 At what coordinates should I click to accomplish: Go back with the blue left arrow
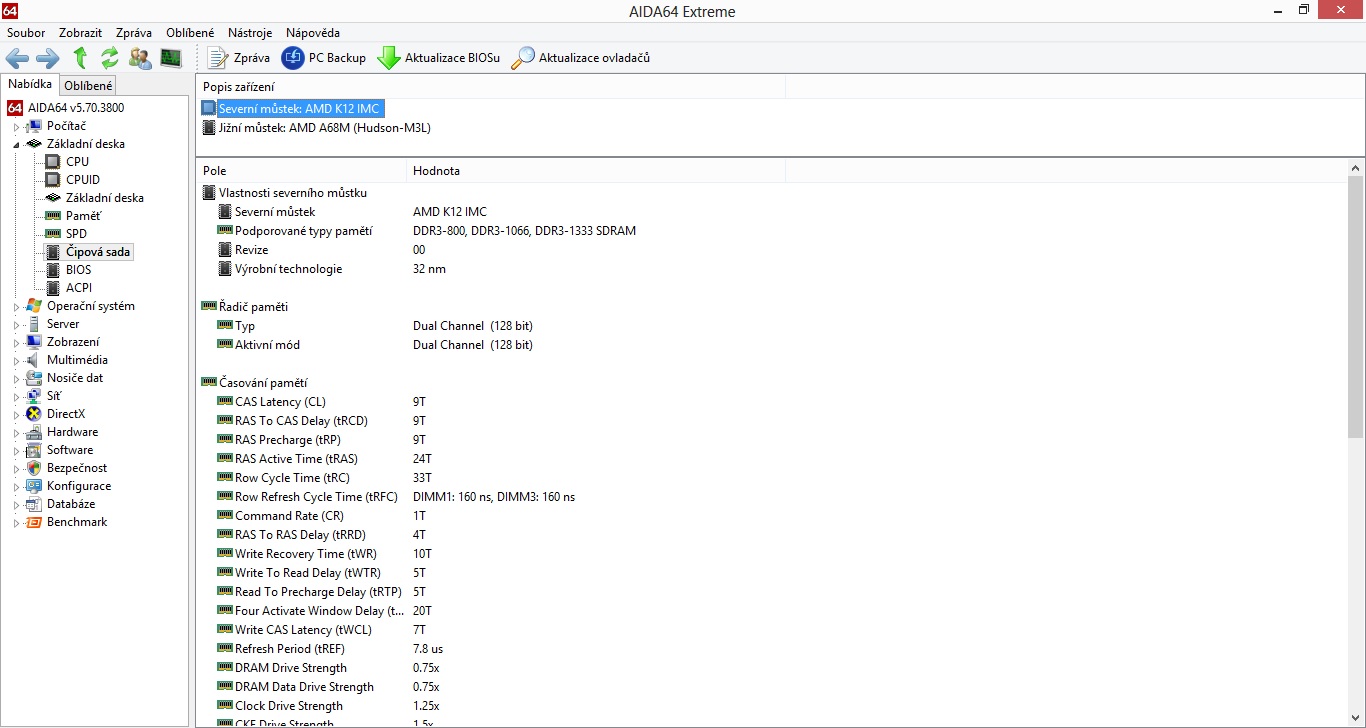(x=17, y=58)
